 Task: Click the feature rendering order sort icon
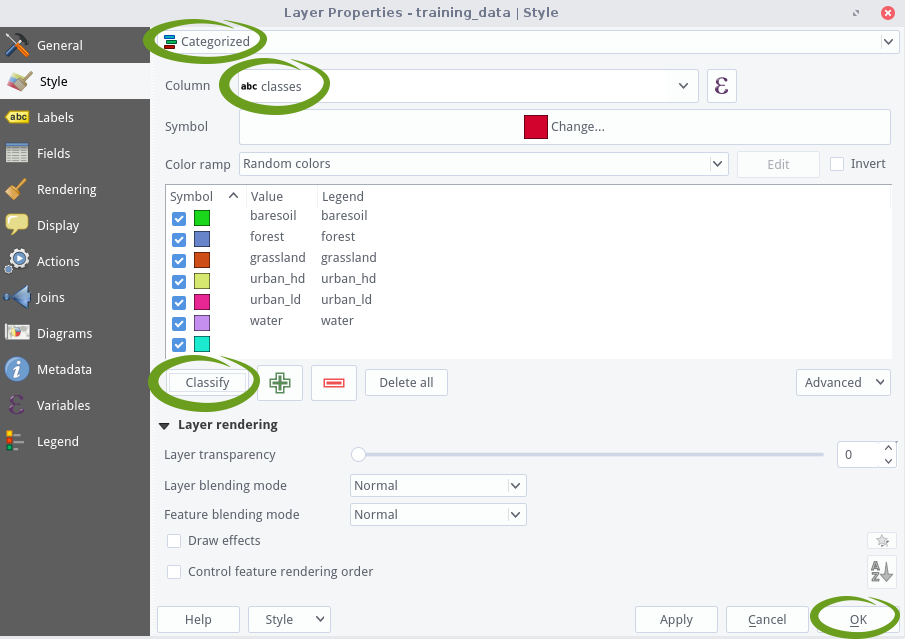coord(880,572)
